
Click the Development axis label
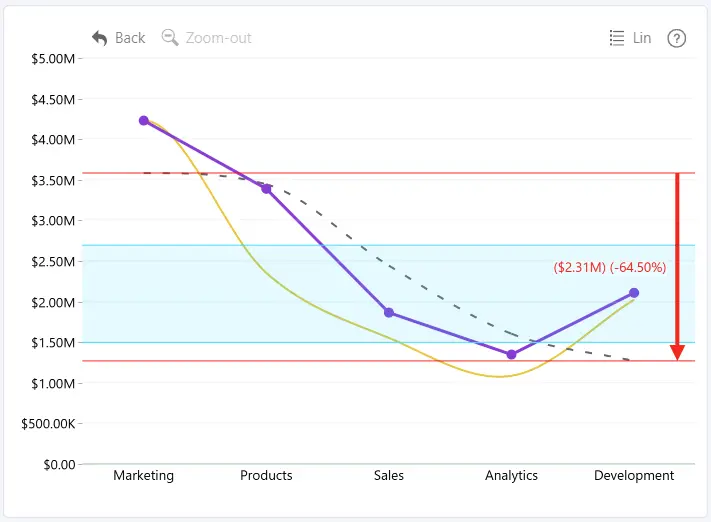[634, 475]
